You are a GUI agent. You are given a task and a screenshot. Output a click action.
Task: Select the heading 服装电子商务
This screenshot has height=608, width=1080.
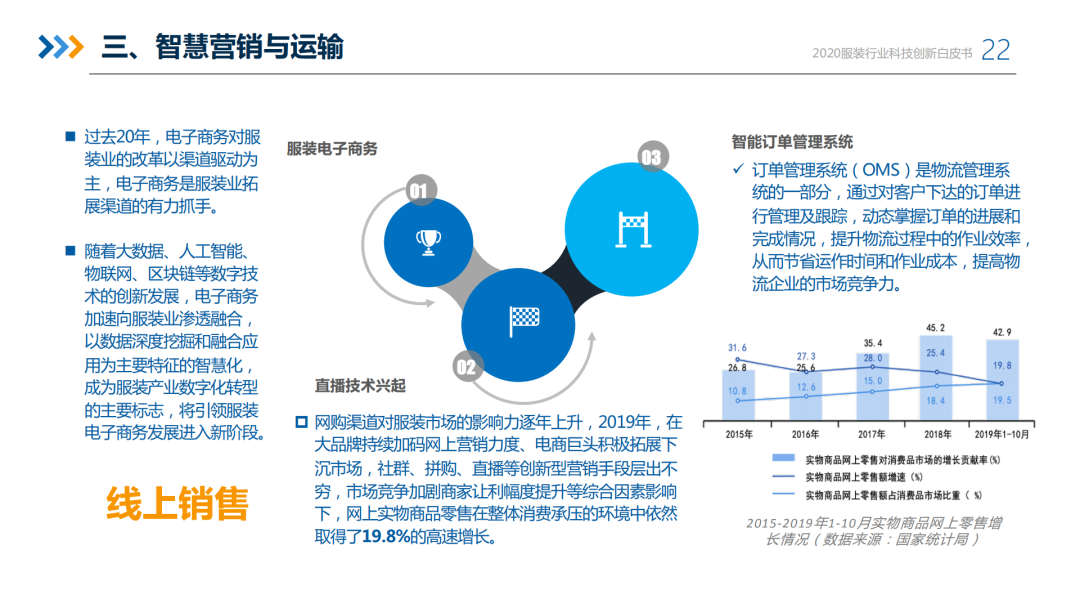point(332,149)
